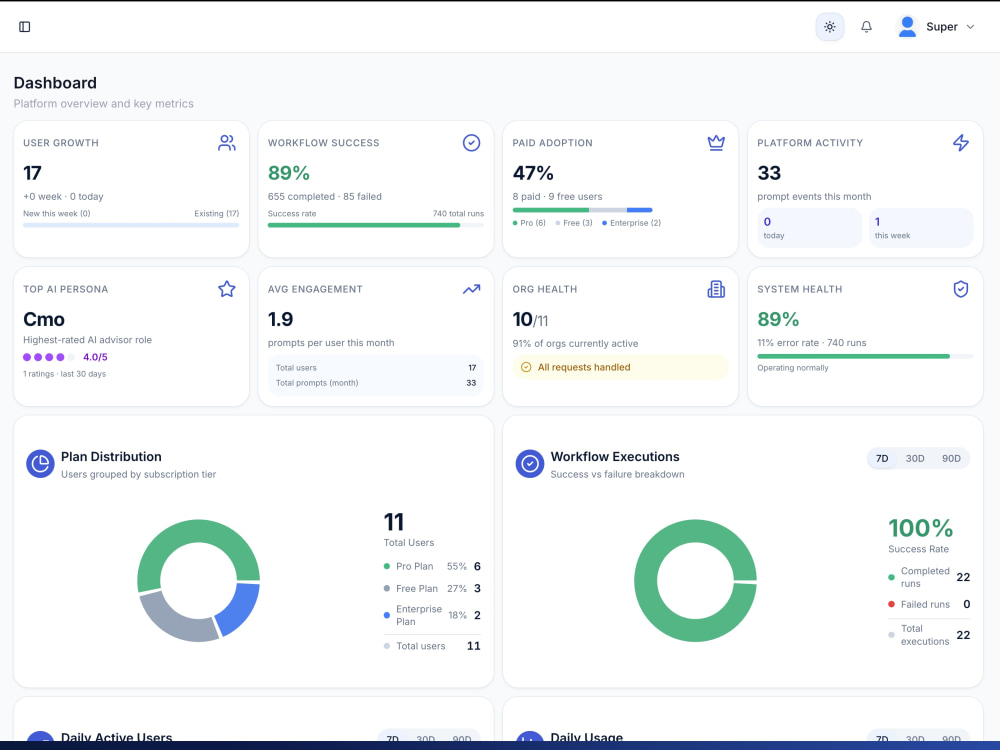
Task: Click the '8 paid · 9 free users' text
Action: pyautogui.click(x=557, y=196)
